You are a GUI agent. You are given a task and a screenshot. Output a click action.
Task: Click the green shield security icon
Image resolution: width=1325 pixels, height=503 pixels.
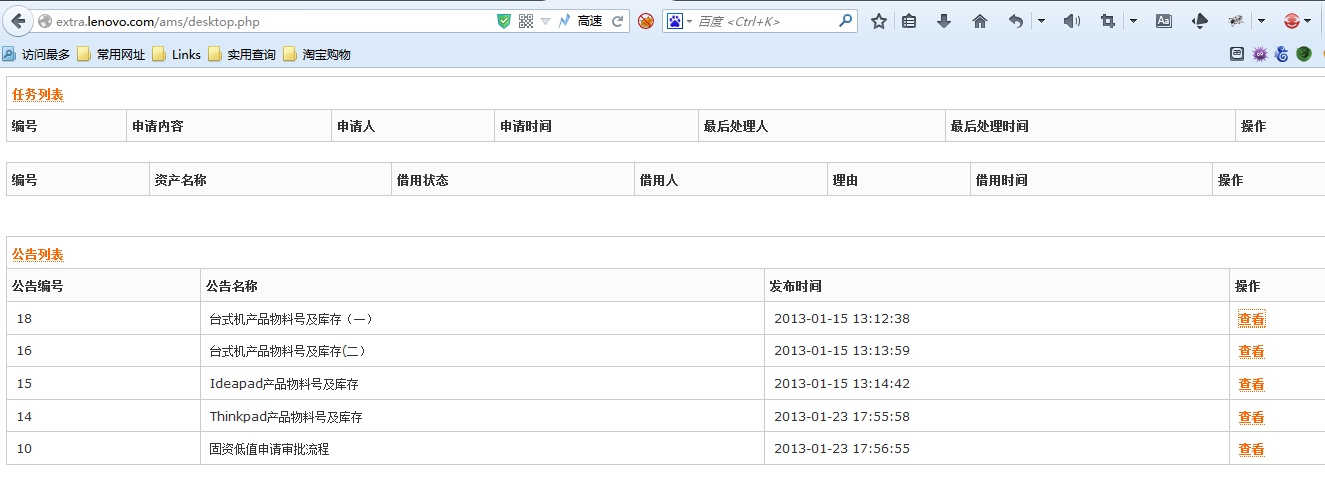click(x=504, y=21)
